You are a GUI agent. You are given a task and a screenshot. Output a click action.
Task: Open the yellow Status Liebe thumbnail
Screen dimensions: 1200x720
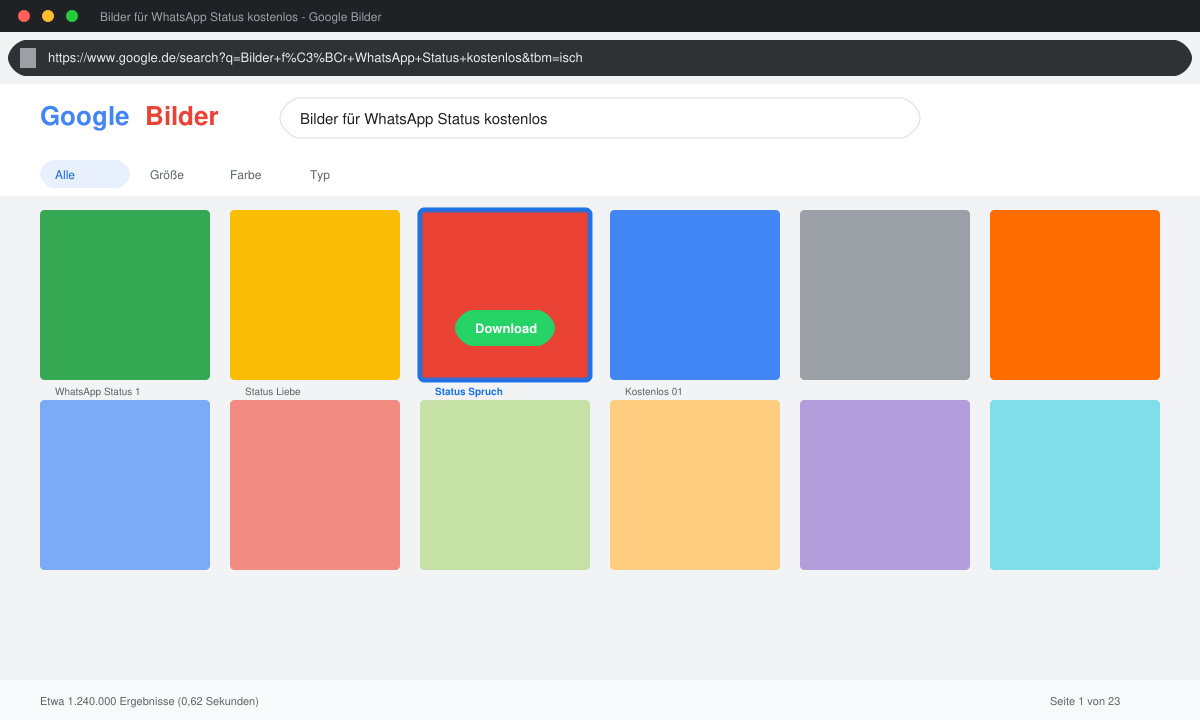(315, 295)
